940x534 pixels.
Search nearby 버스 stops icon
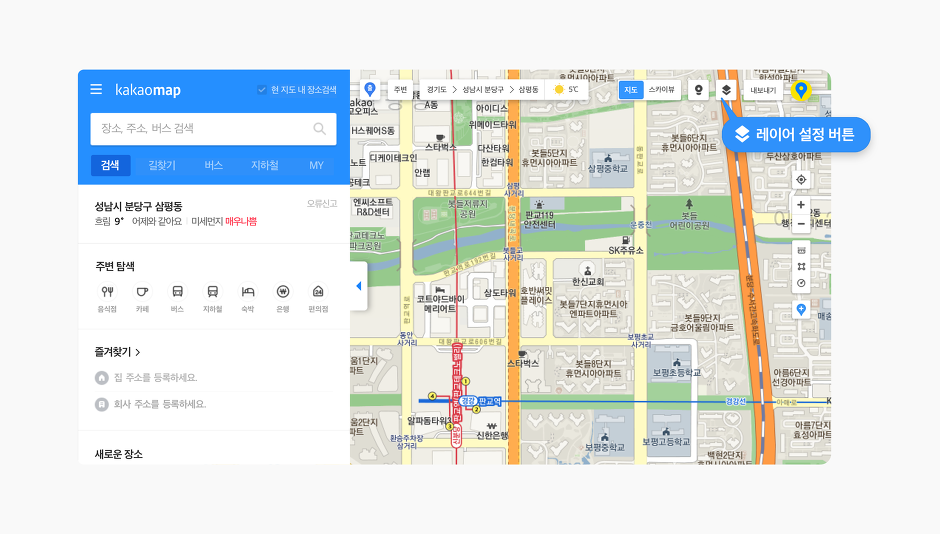coord(177,292)
